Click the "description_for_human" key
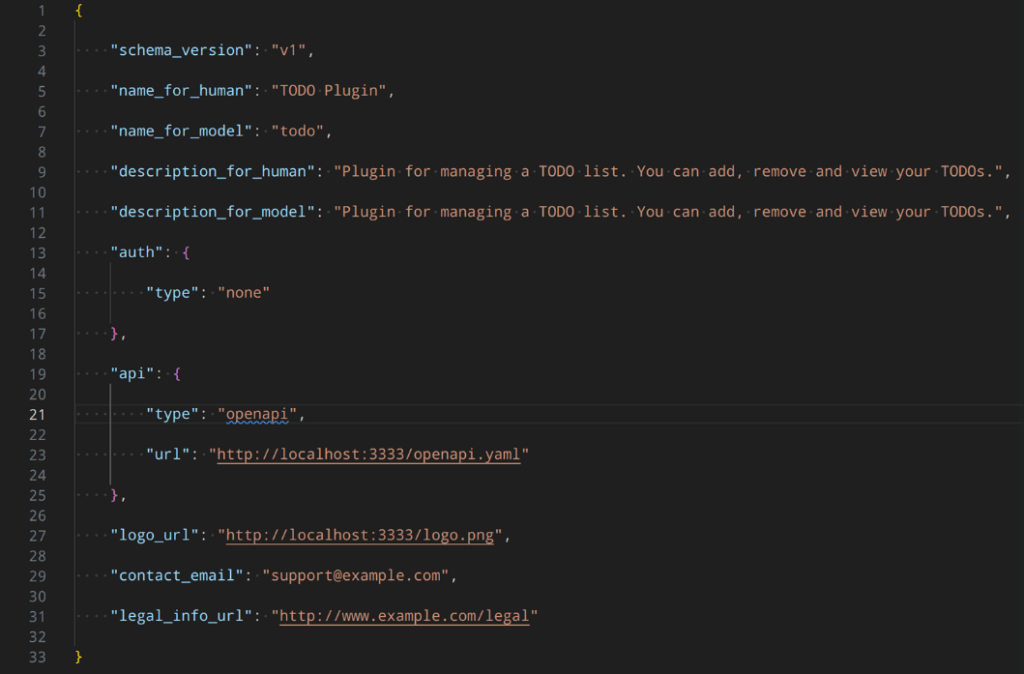This screenshot has height=674, width=1024. [x=213, y=172]
